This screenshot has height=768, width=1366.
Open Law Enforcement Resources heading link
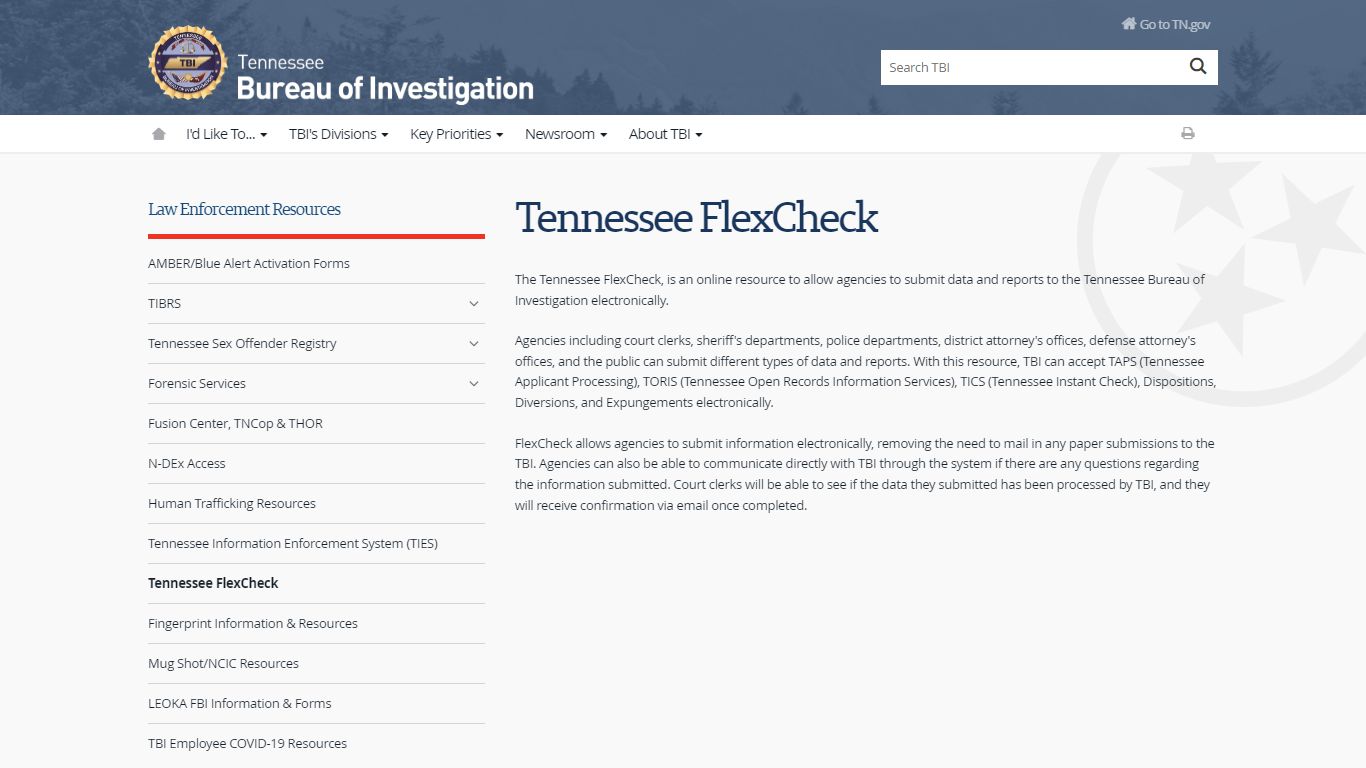tap(244, 209)
